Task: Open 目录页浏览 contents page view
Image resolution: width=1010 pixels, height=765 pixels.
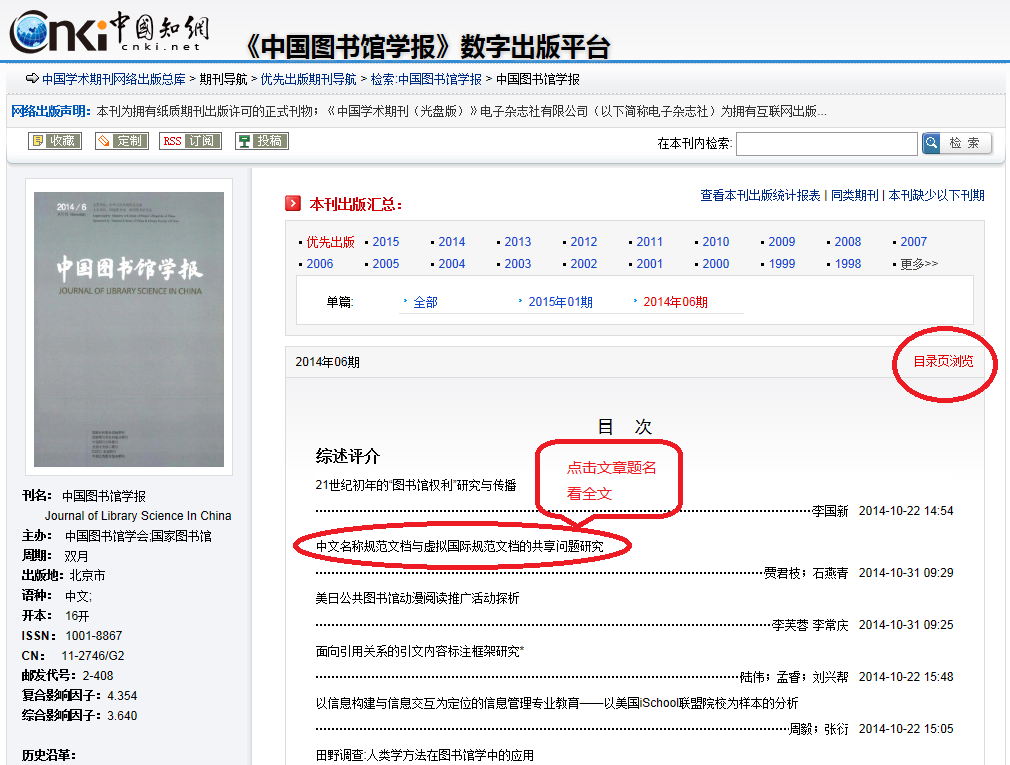Action: 942,361
